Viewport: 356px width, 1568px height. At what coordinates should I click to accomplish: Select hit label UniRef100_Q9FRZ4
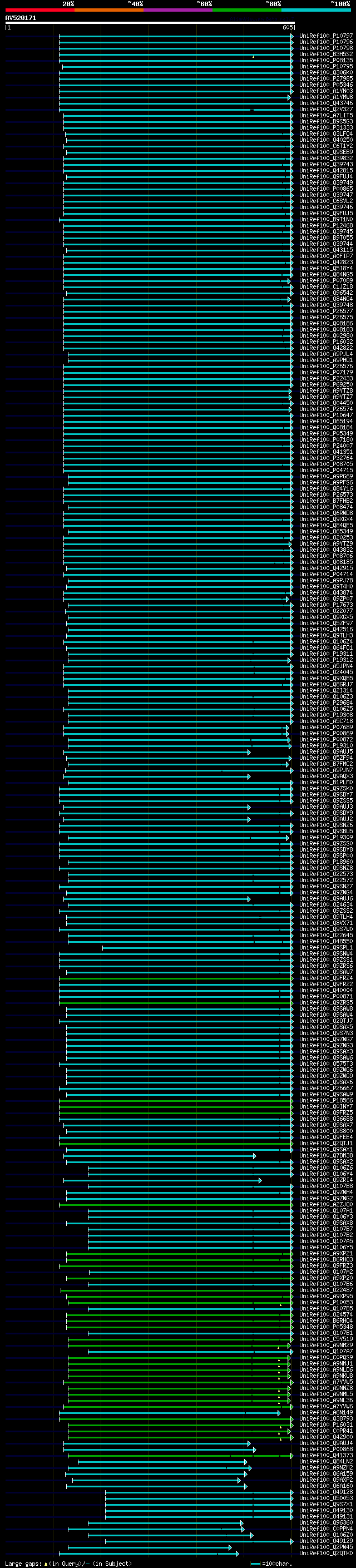point(326,978)
